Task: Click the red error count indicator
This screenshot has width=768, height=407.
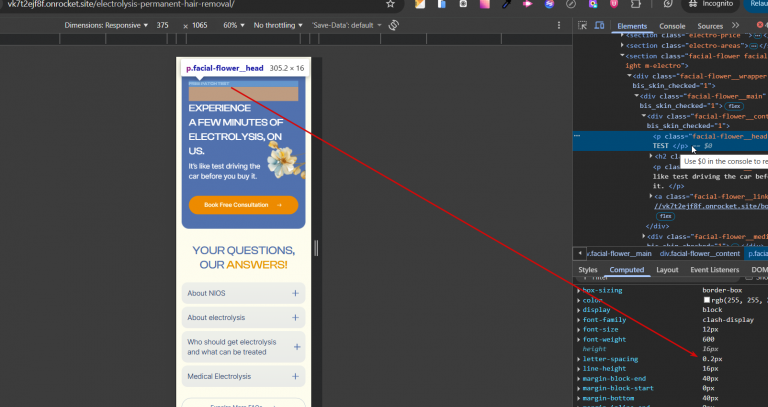Action: (762, 25)
